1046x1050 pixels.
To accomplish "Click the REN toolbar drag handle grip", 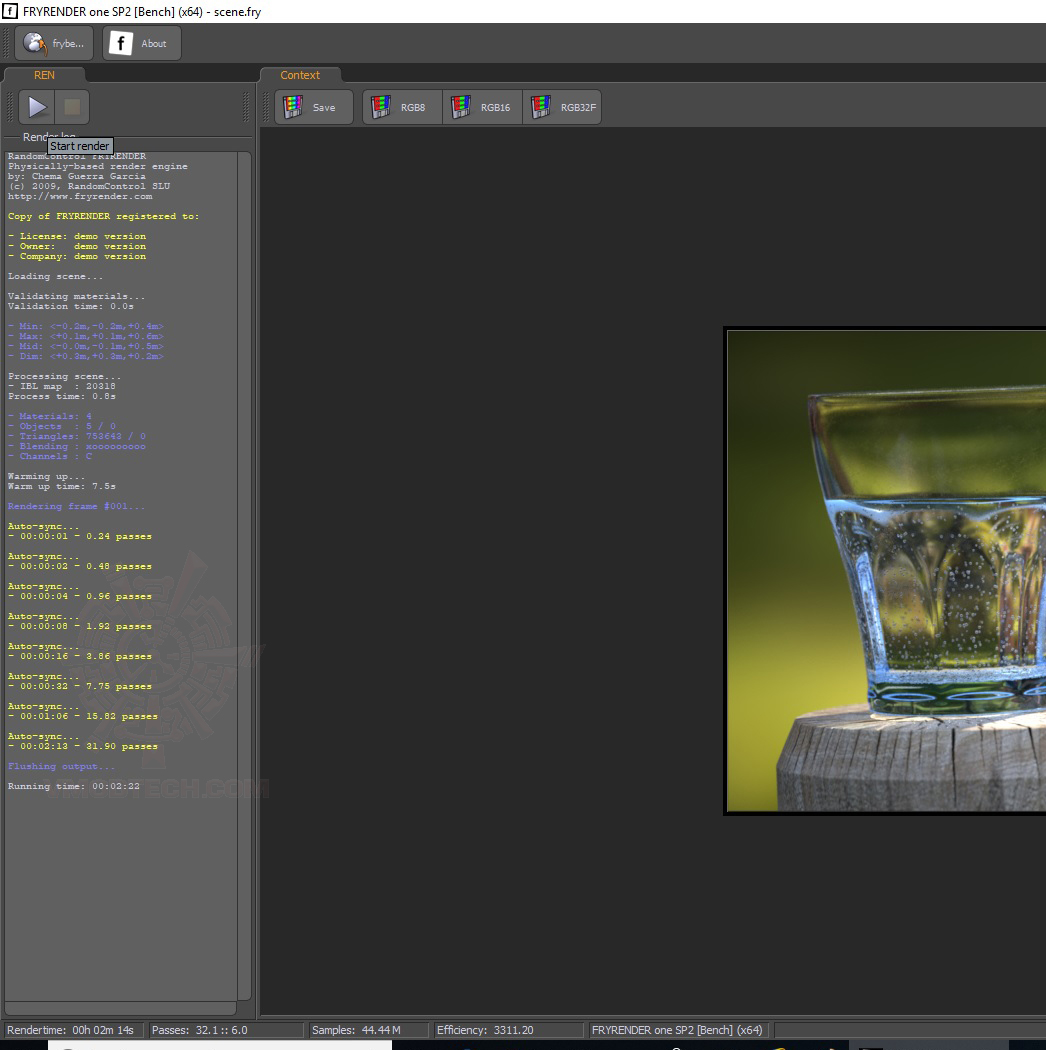I will 10,107.
